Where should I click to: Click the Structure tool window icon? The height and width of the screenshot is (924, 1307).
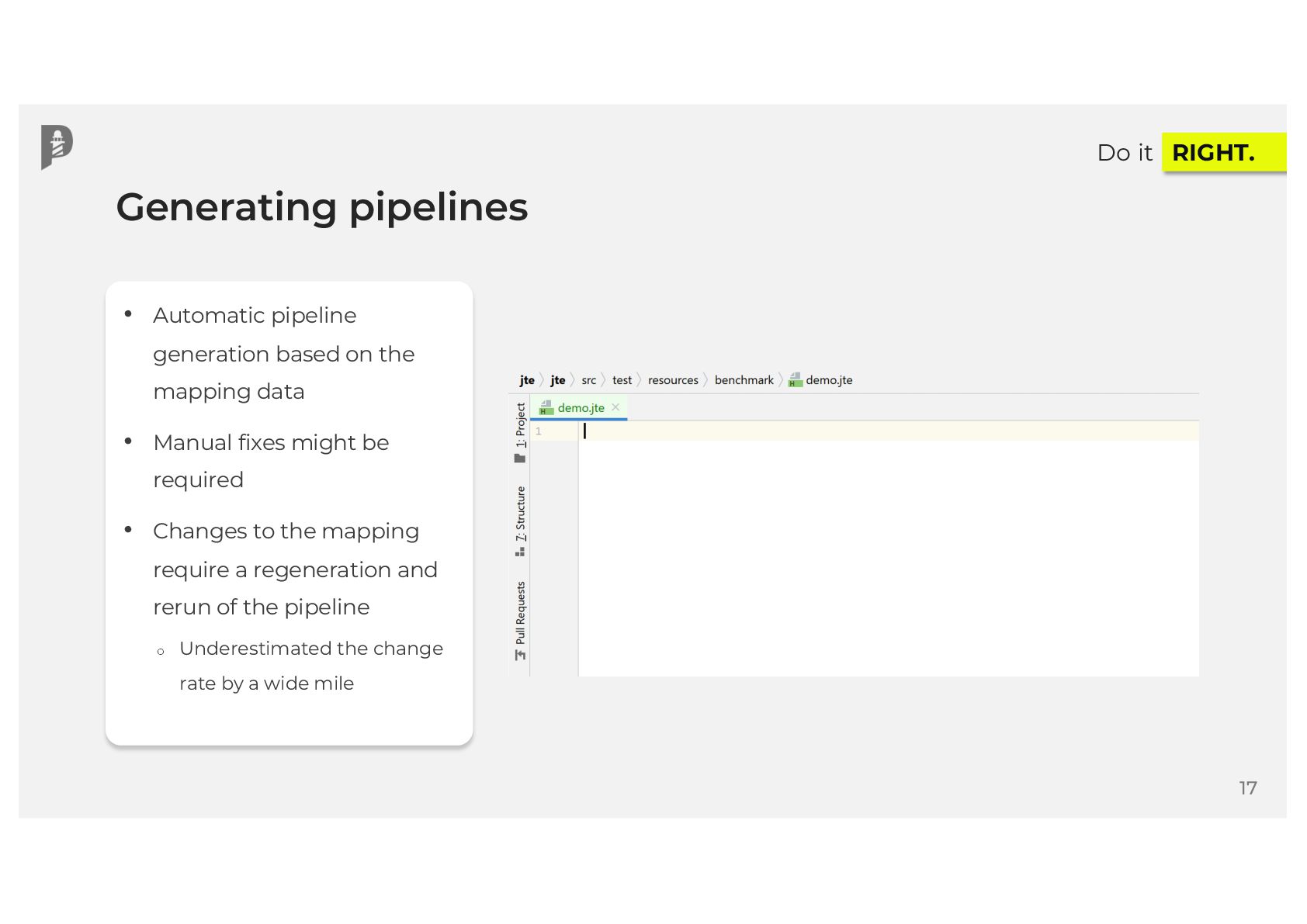click(520, 552)
